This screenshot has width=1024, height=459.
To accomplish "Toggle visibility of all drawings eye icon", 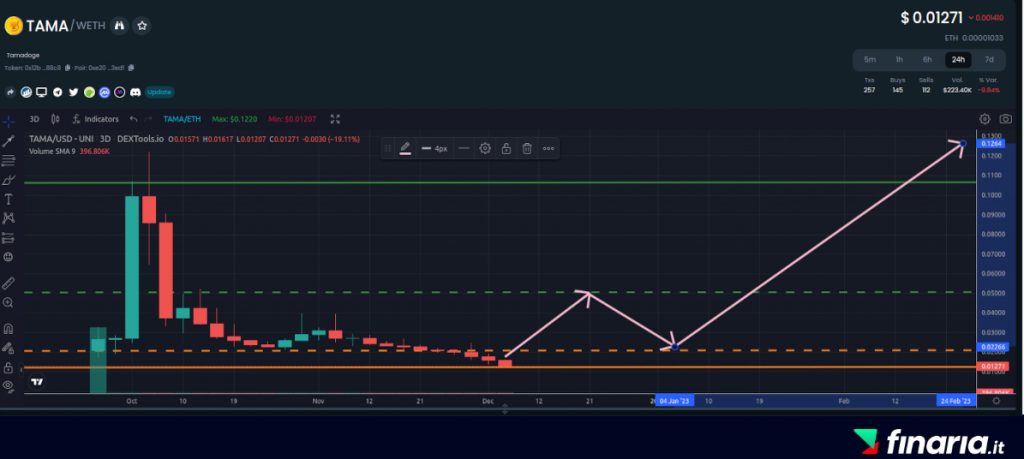I will pyautogui.click(x=8, y=384).
